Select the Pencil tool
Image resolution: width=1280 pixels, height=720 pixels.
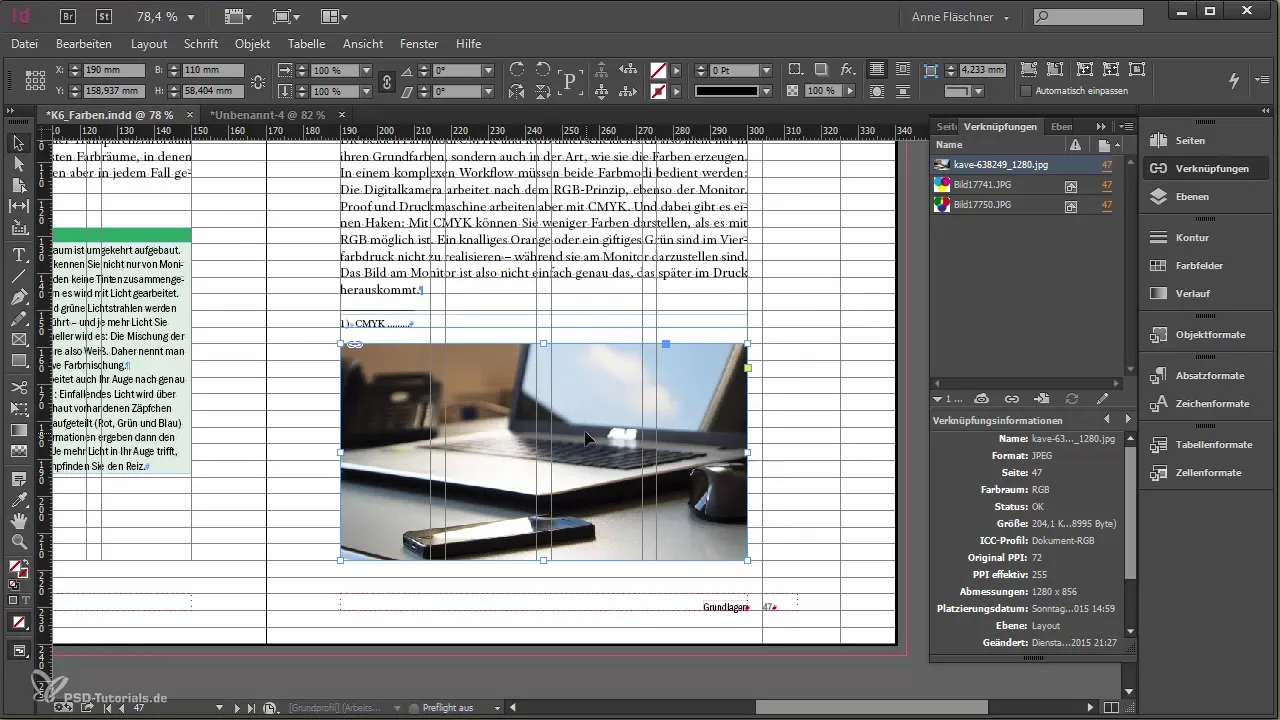click(x=19, y=320)
